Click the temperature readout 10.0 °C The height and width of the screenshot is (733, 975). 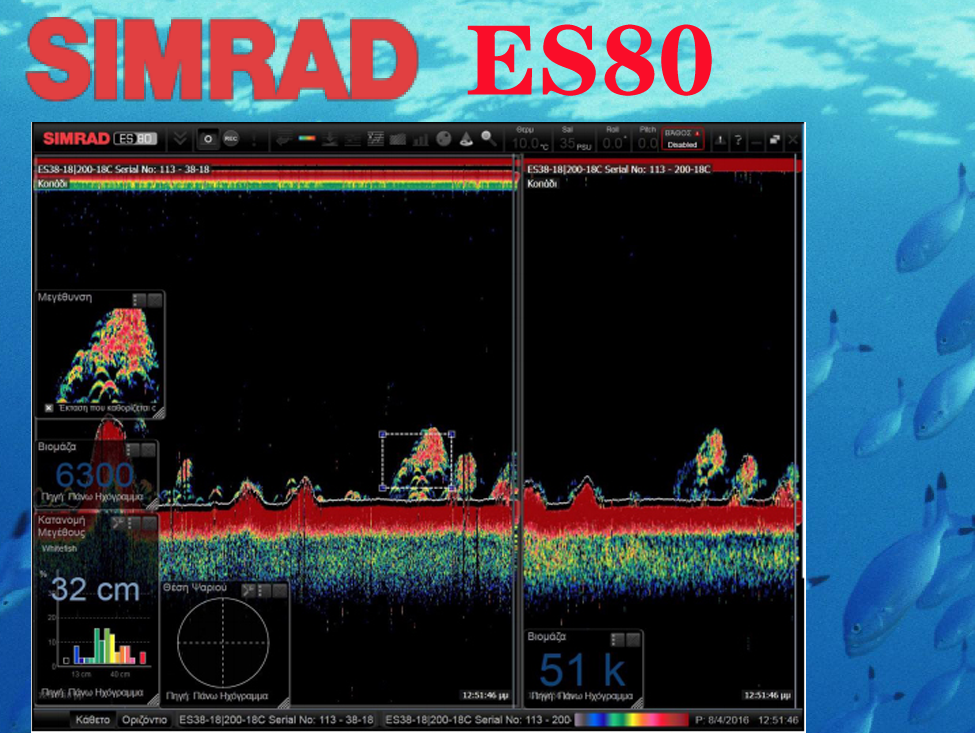pyautogui.click(x=530, y=144)
